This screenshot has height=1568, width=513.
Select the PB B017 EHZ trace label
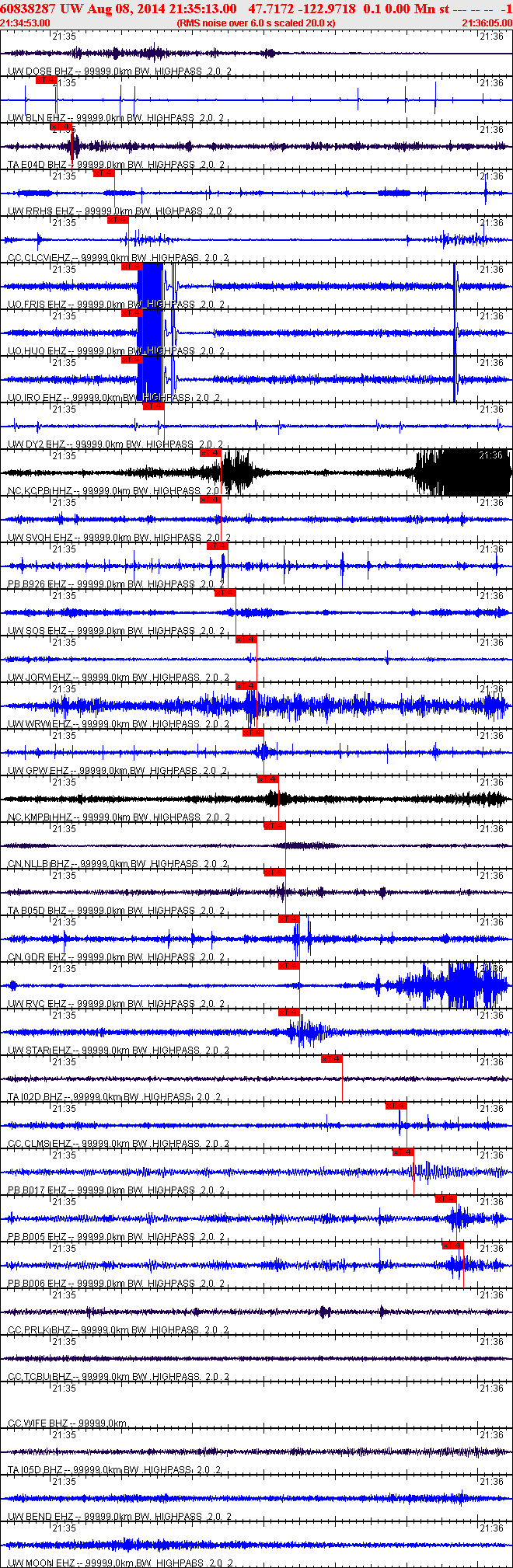(x=116, y=1190)
